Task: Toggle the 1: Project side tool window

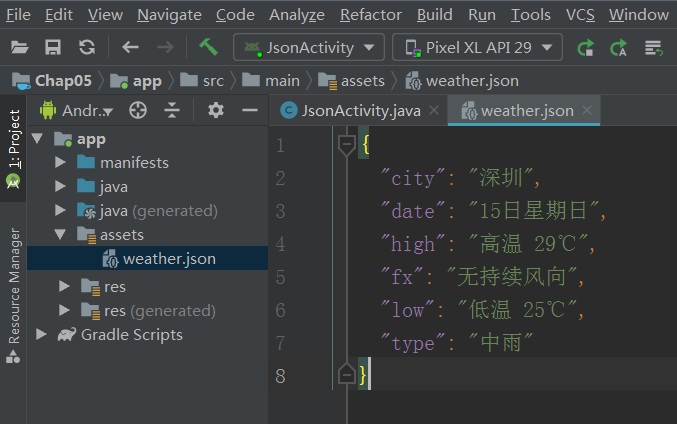Action: click(x=13, y=150)
